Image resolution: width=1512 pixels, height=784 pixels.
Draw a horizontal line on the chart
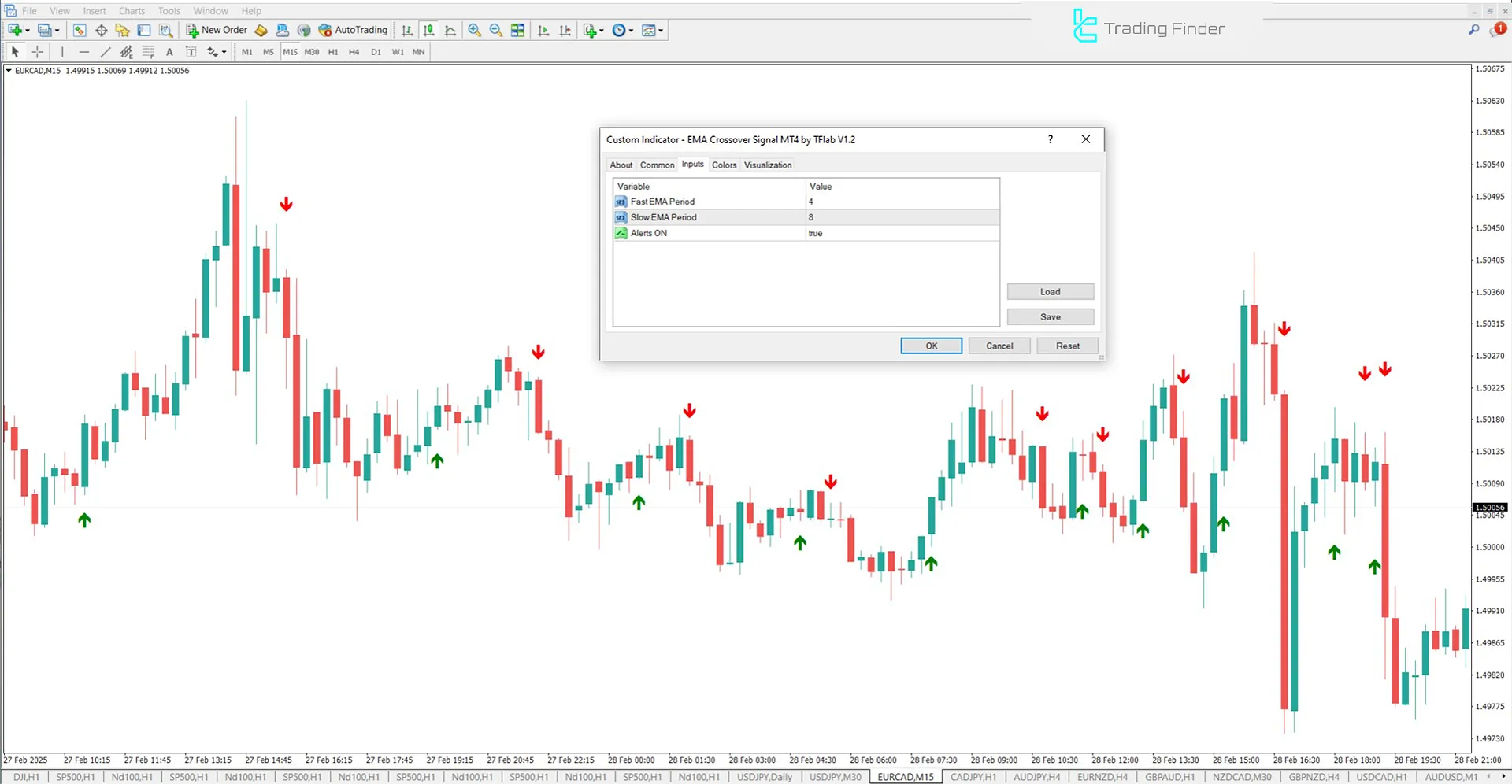(84, 51)
